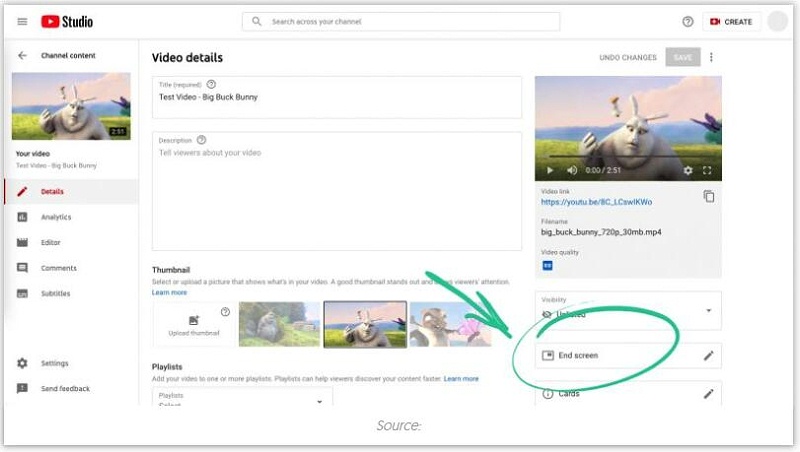This screenshot has height=452, width=800.
Task: Go to Analytics in the sidebar
Action: 56,217
